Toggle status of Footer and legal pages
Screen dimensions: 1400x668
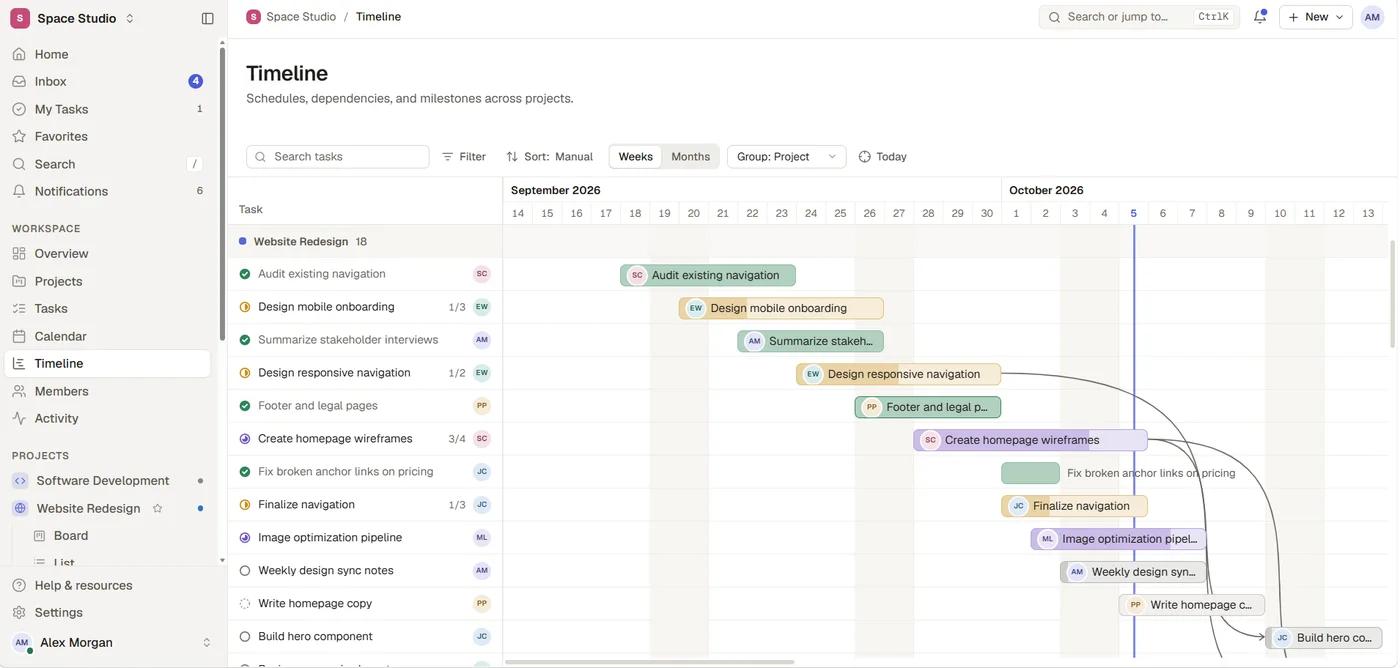coord(245,406)
